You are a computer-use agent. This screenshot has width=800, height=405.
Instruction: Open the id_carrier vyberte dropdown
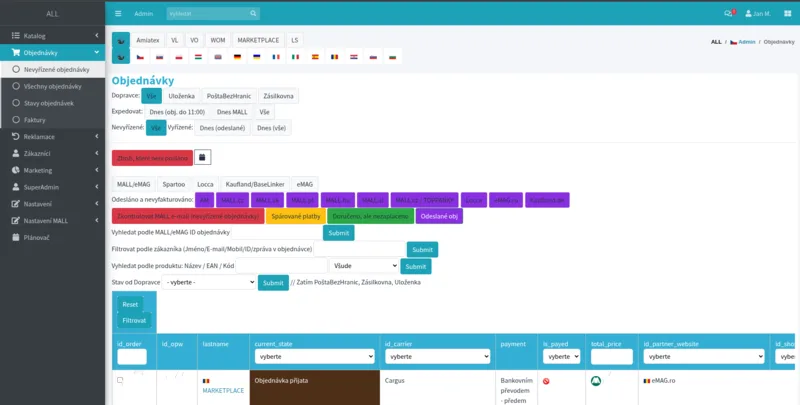[438, 357]
